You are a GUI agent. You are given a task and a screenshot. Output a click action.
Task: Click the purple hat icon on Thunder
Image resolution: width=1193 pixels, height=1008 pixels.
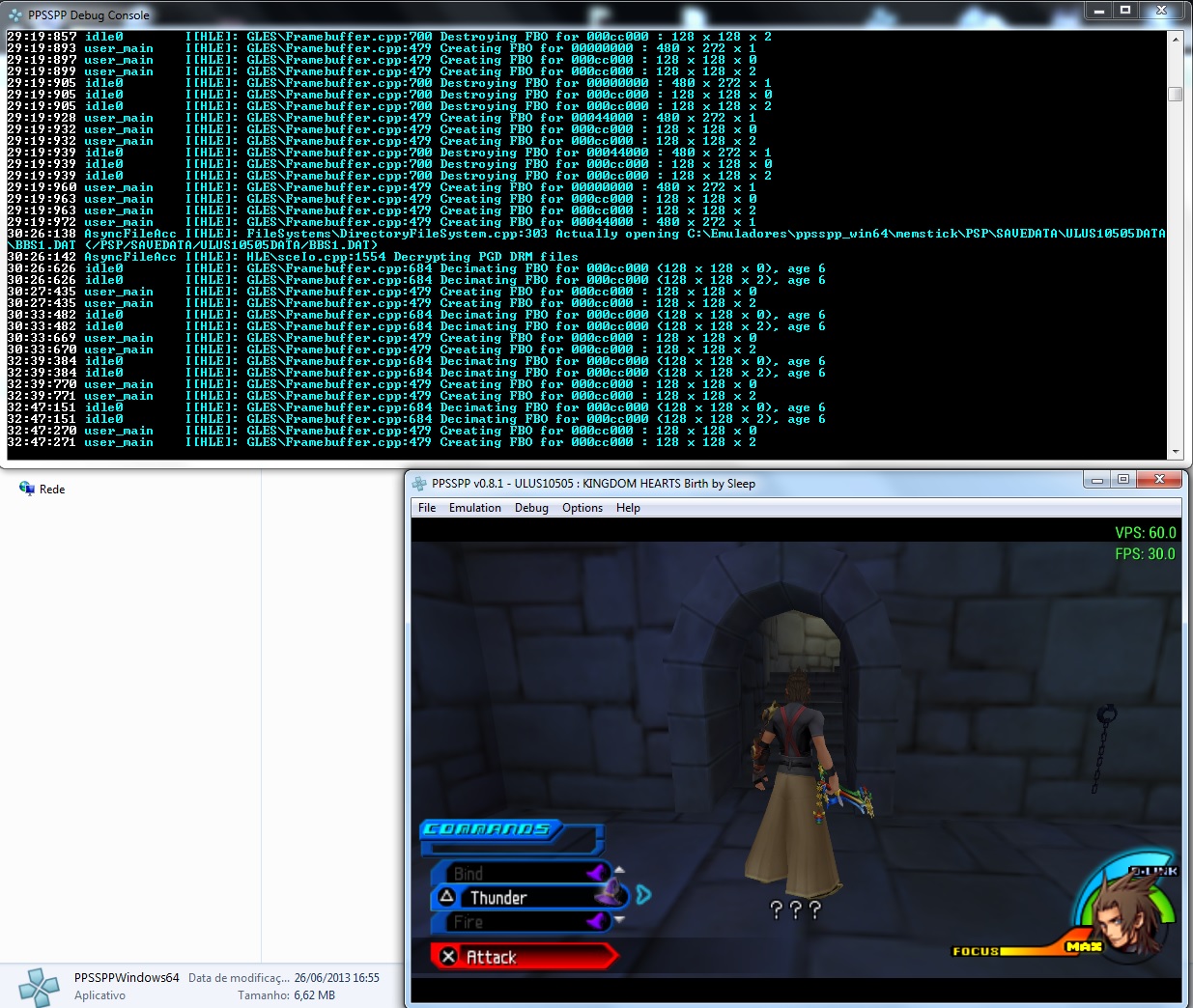click(608, 894)
